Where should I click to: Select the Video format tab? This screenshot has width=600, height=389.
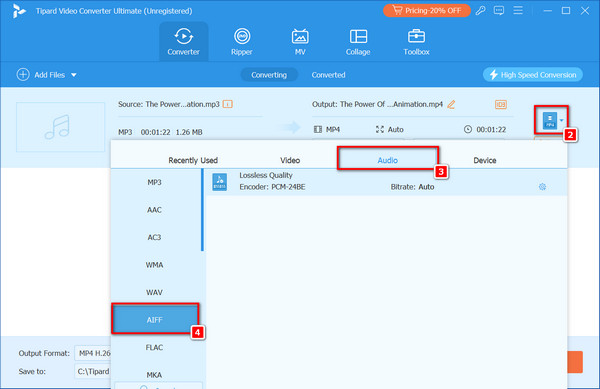(290, 160)
